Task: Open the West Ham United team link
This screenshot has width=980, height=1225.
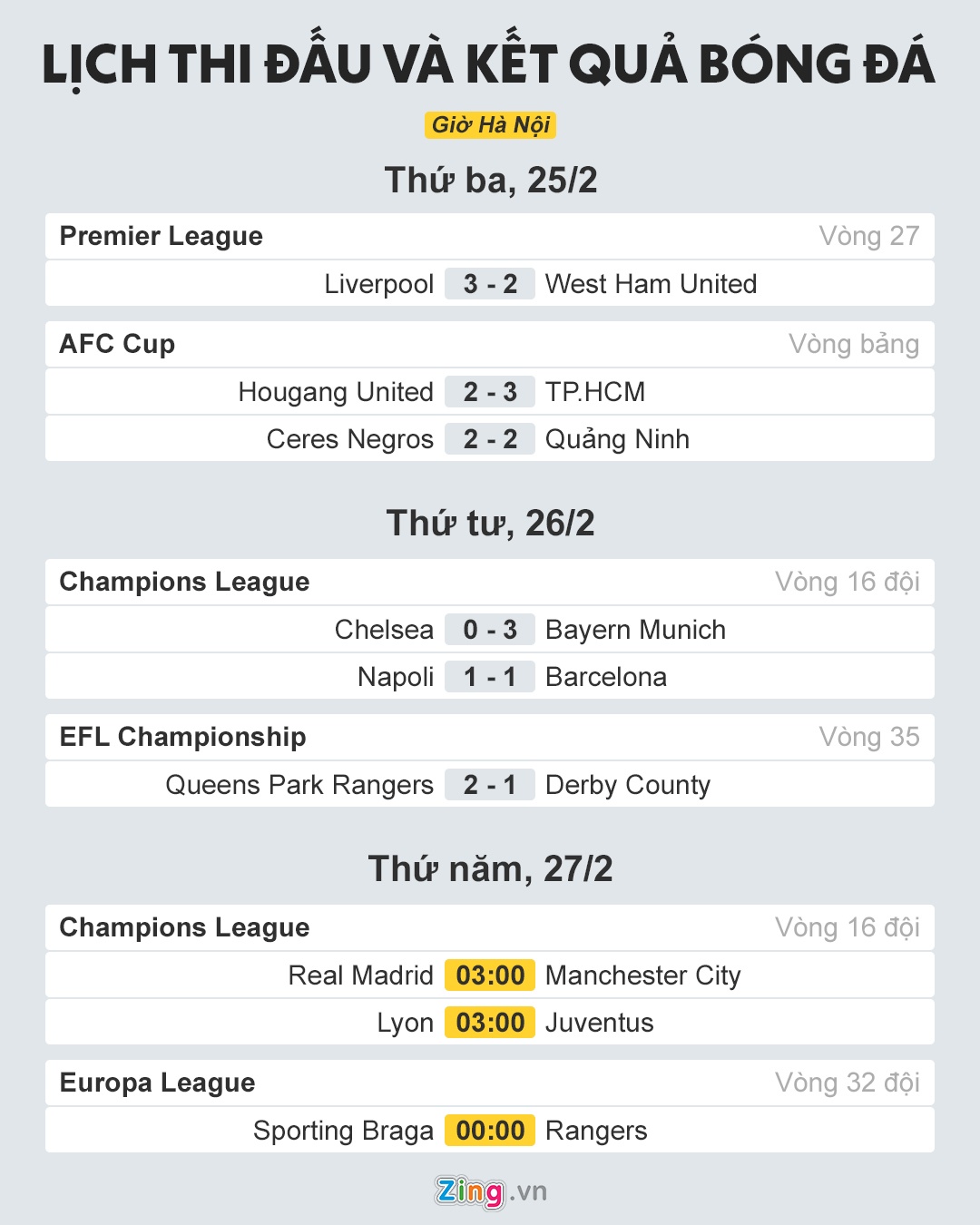Action: [x=651, y=284]
